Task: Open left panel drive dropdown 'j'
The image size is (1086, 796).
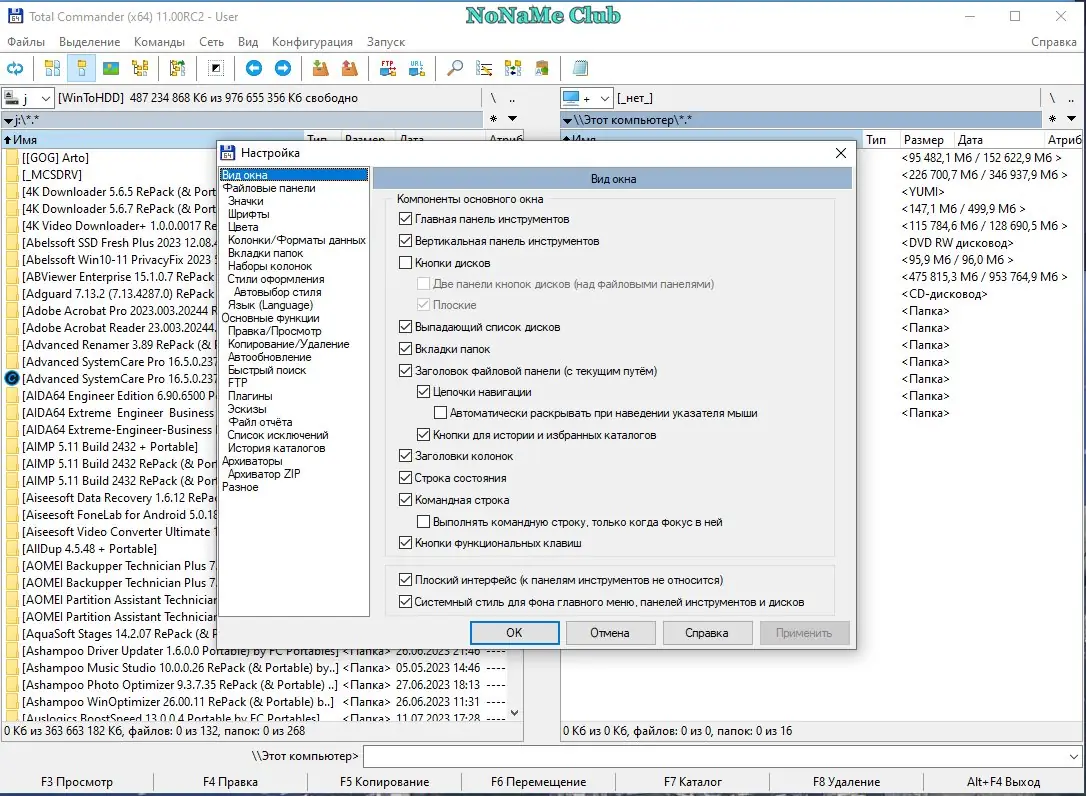Action: [x=30, y=98]
